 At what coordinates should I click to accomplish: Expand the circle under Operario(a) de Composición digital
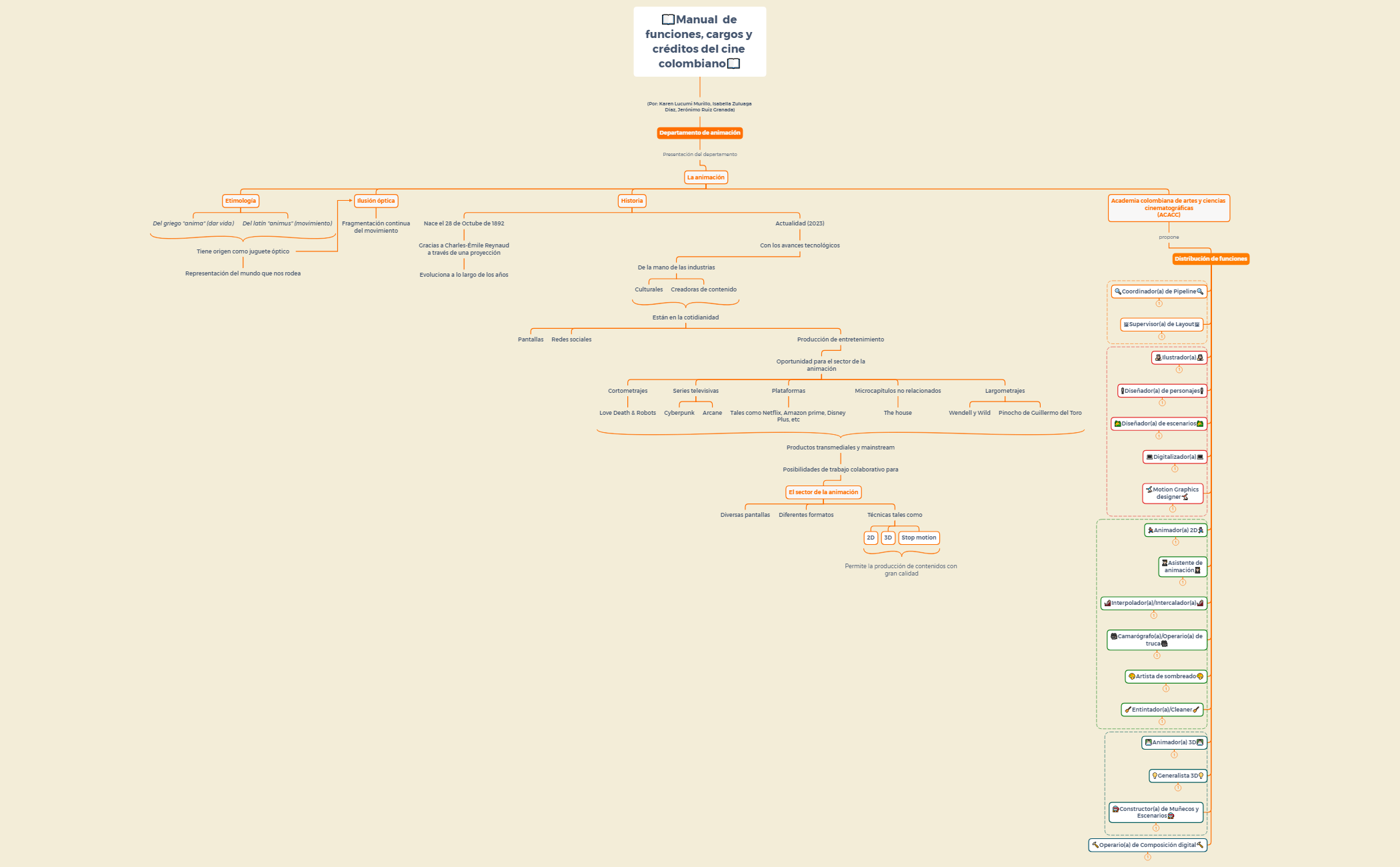[1147, 857]
